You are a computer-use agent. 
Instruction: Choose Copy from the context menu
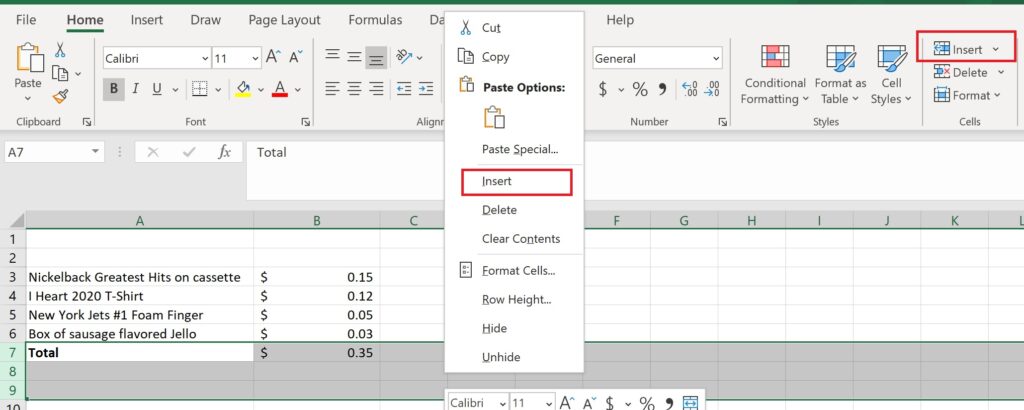tap(514, 57)
